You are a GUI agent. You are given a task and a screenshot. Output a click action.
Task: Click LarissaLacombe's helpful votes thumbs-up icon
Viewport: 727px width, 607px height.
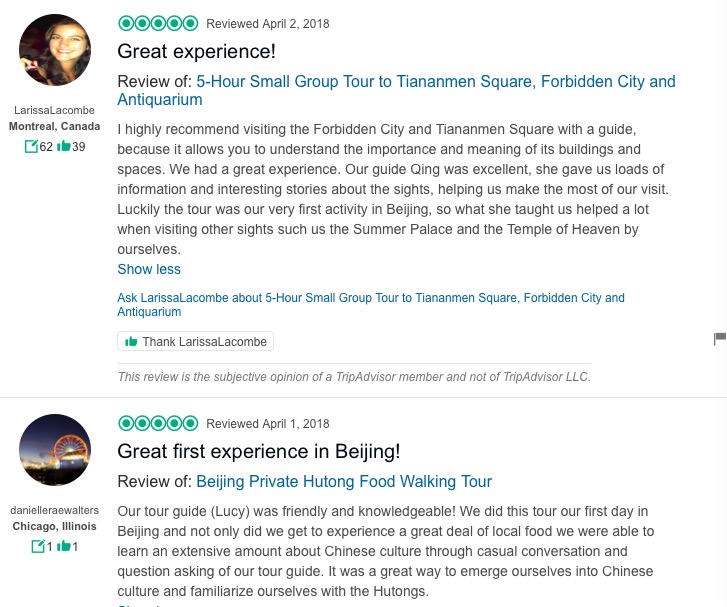click(64, 147)
